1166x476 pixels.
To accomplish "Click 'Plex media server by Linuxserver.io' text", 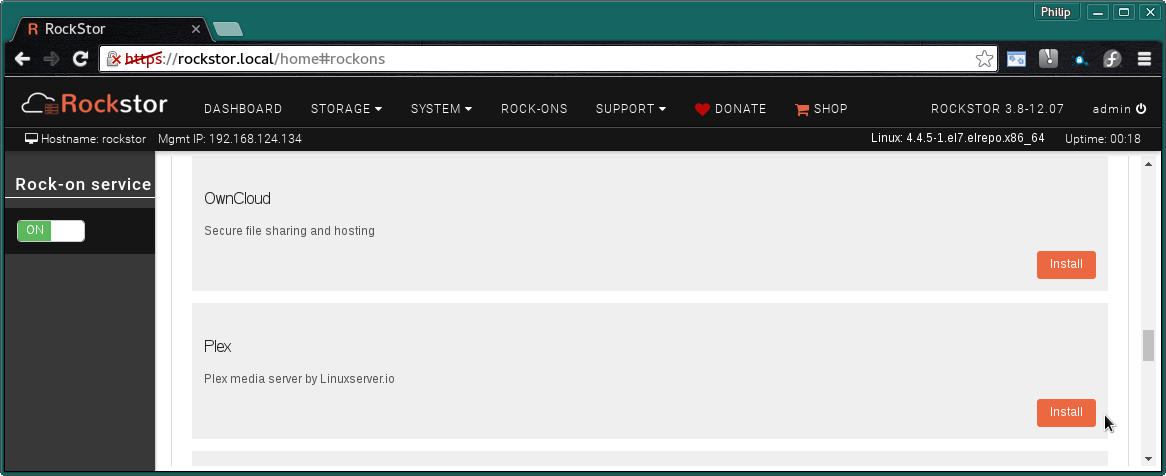I will point(299,379).
